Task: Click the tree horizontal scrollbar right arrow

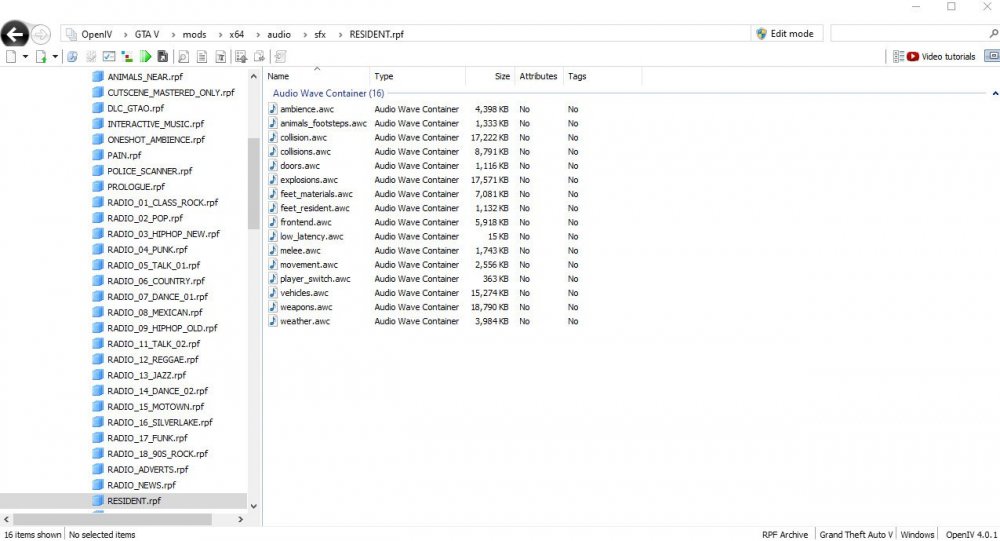Action: point(240,519)
